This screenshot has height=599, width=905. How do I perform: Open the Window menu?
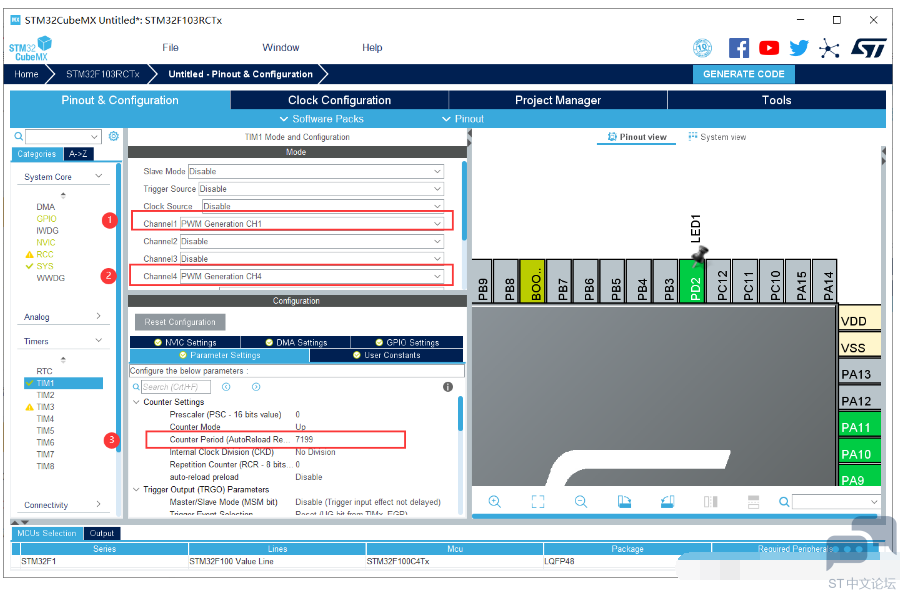tap(281, 47)
